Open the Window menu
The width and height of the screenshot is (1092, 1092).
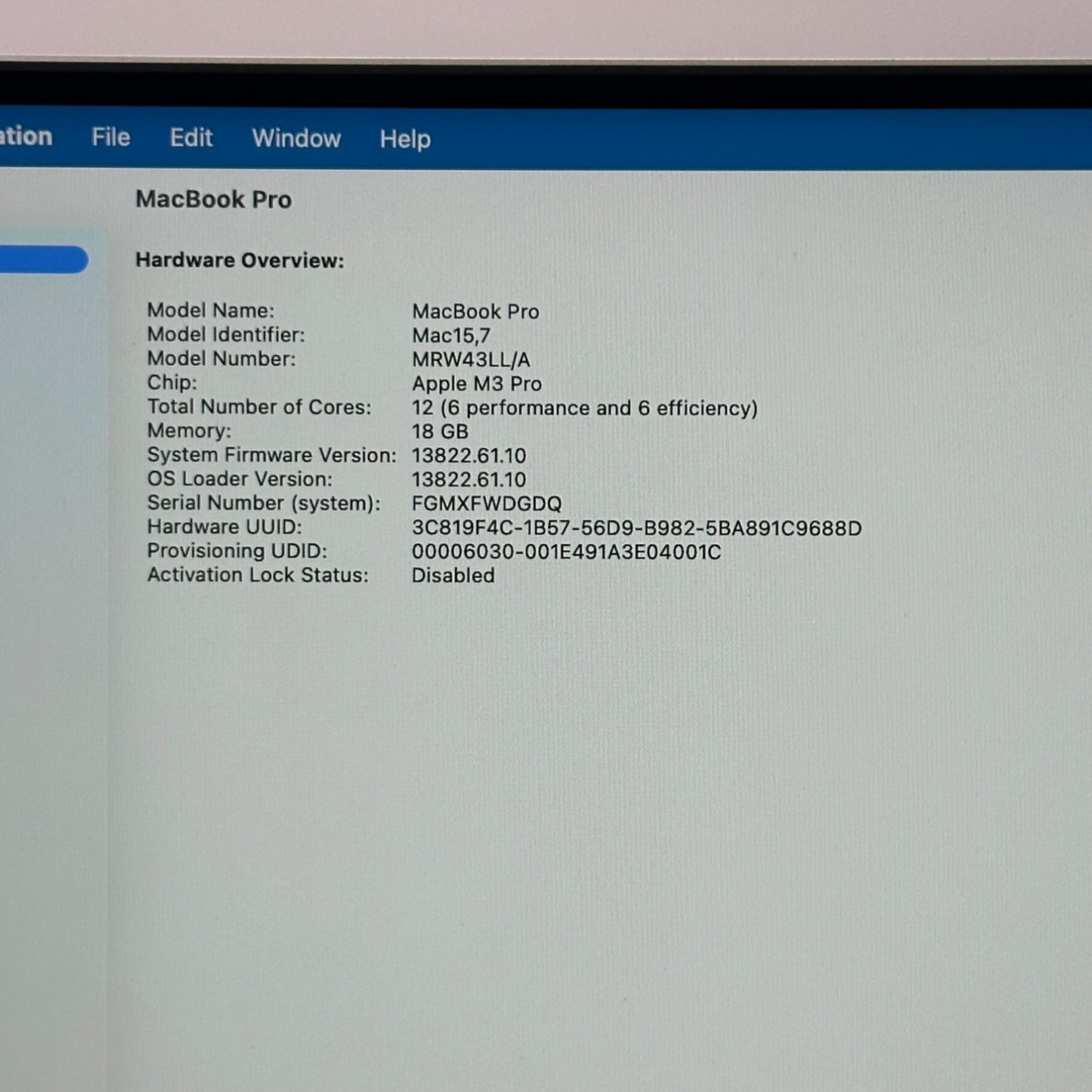click(x=296, y=139)
